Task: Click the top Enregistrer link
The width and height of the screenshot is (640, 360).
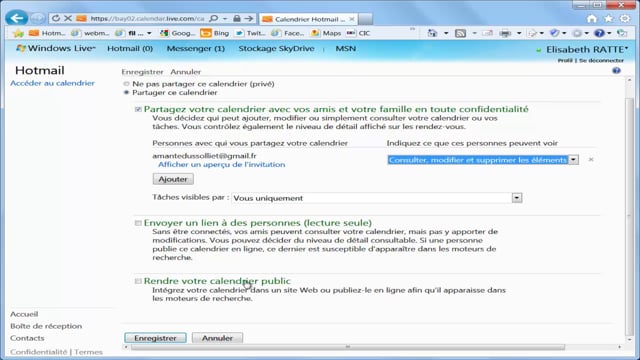Action: pos(142,72)
